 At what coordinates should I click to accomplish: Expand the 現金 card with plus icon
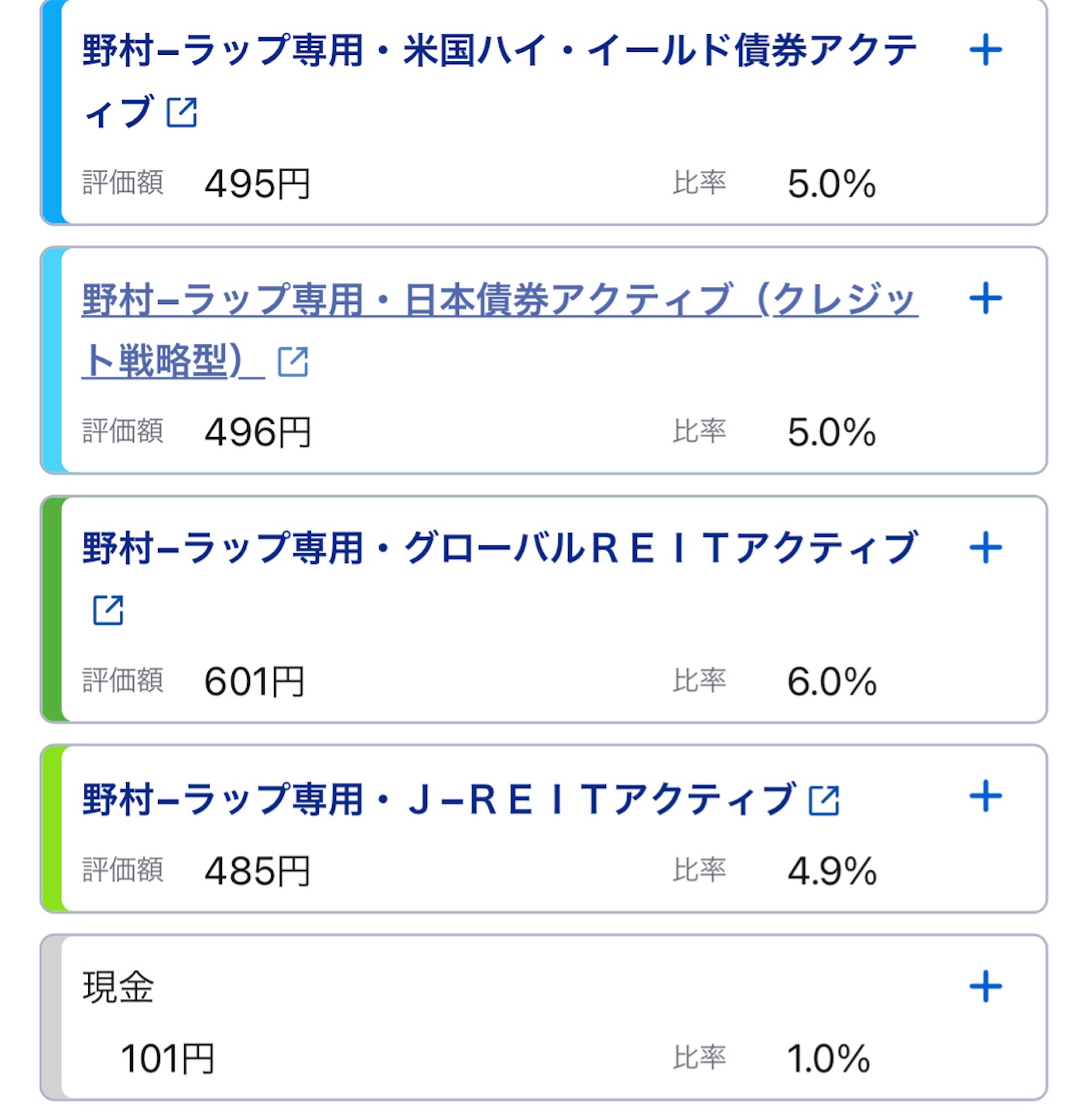985,987
